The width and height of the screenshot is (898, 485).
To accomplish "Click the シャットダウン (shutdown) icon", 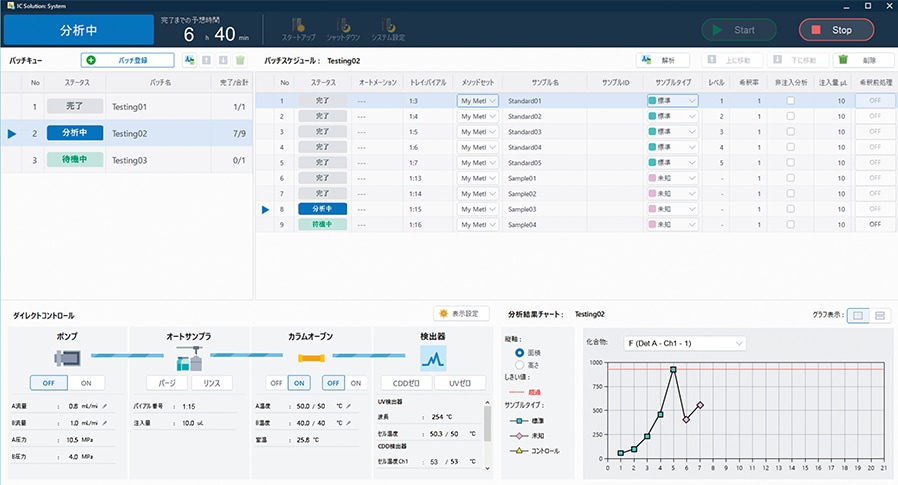I will 345,24.
